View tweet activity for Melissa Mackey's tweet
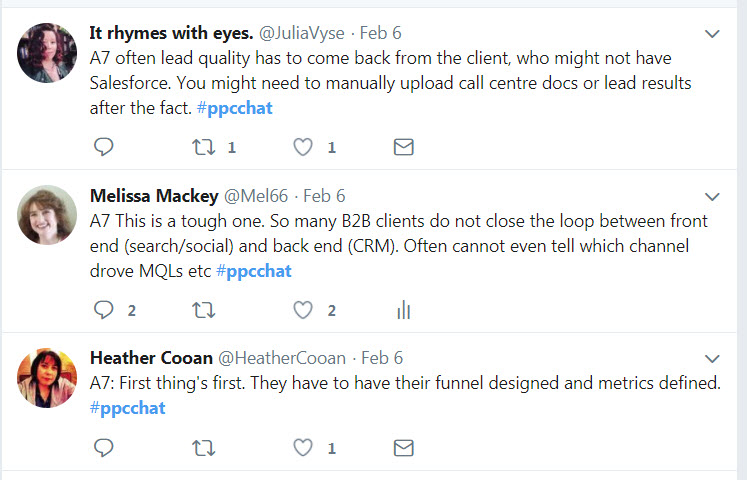 (x=404, y=310)
